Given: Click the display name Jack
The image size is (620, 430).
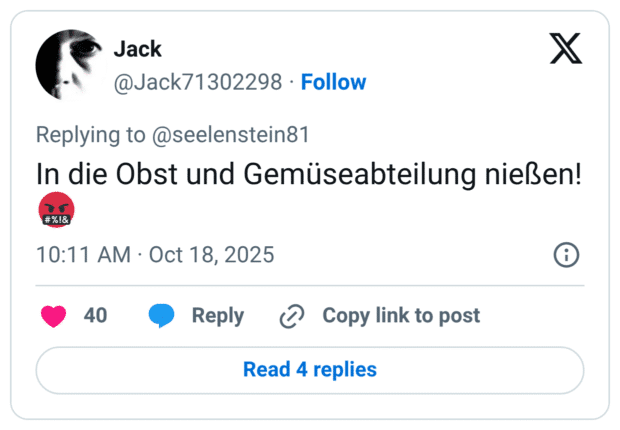Looking at the screenshot, I should pyautogui.click(x=138, y=49).
